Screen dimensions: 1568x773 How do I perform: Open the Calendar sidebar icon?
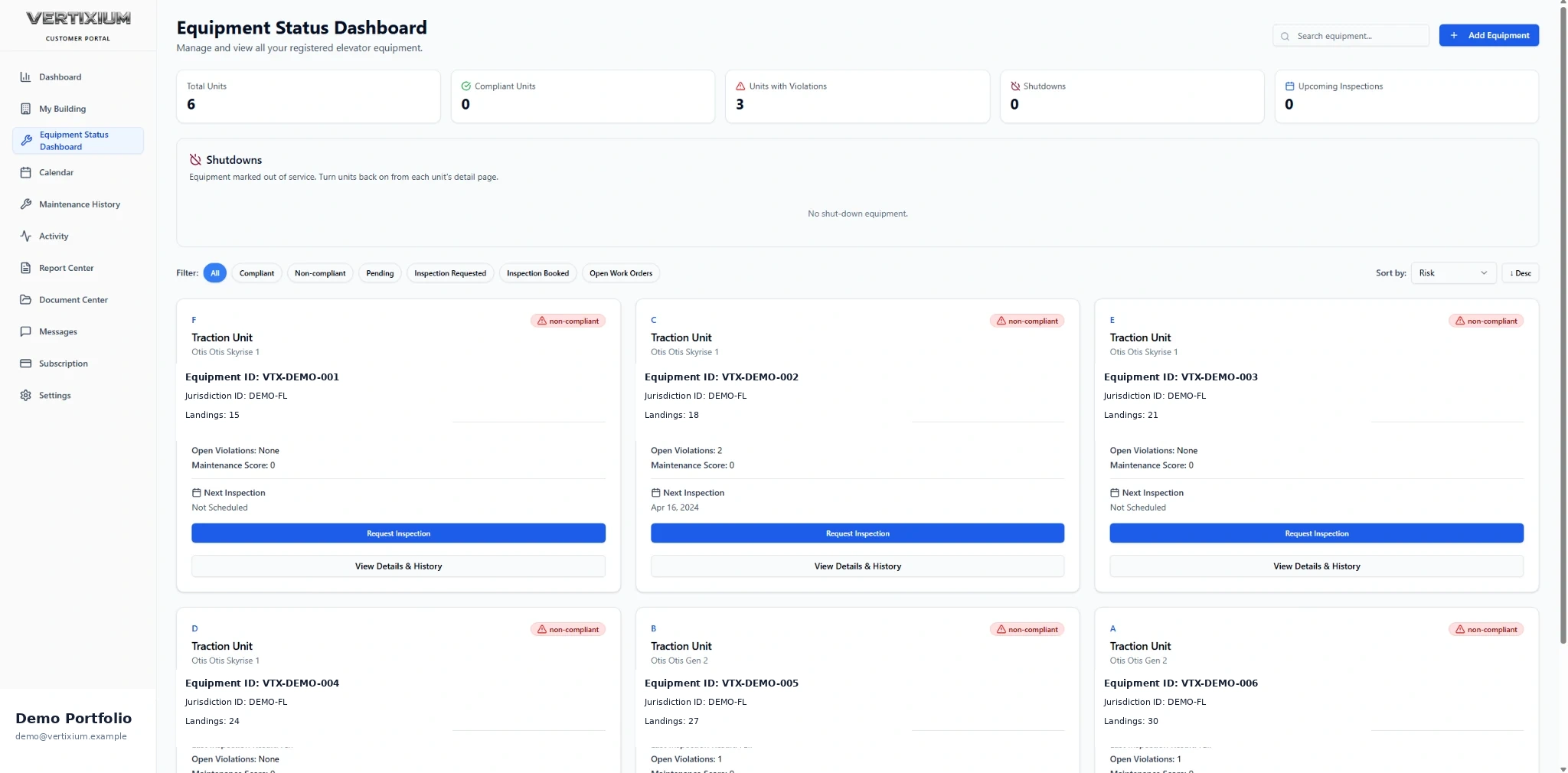25,172
